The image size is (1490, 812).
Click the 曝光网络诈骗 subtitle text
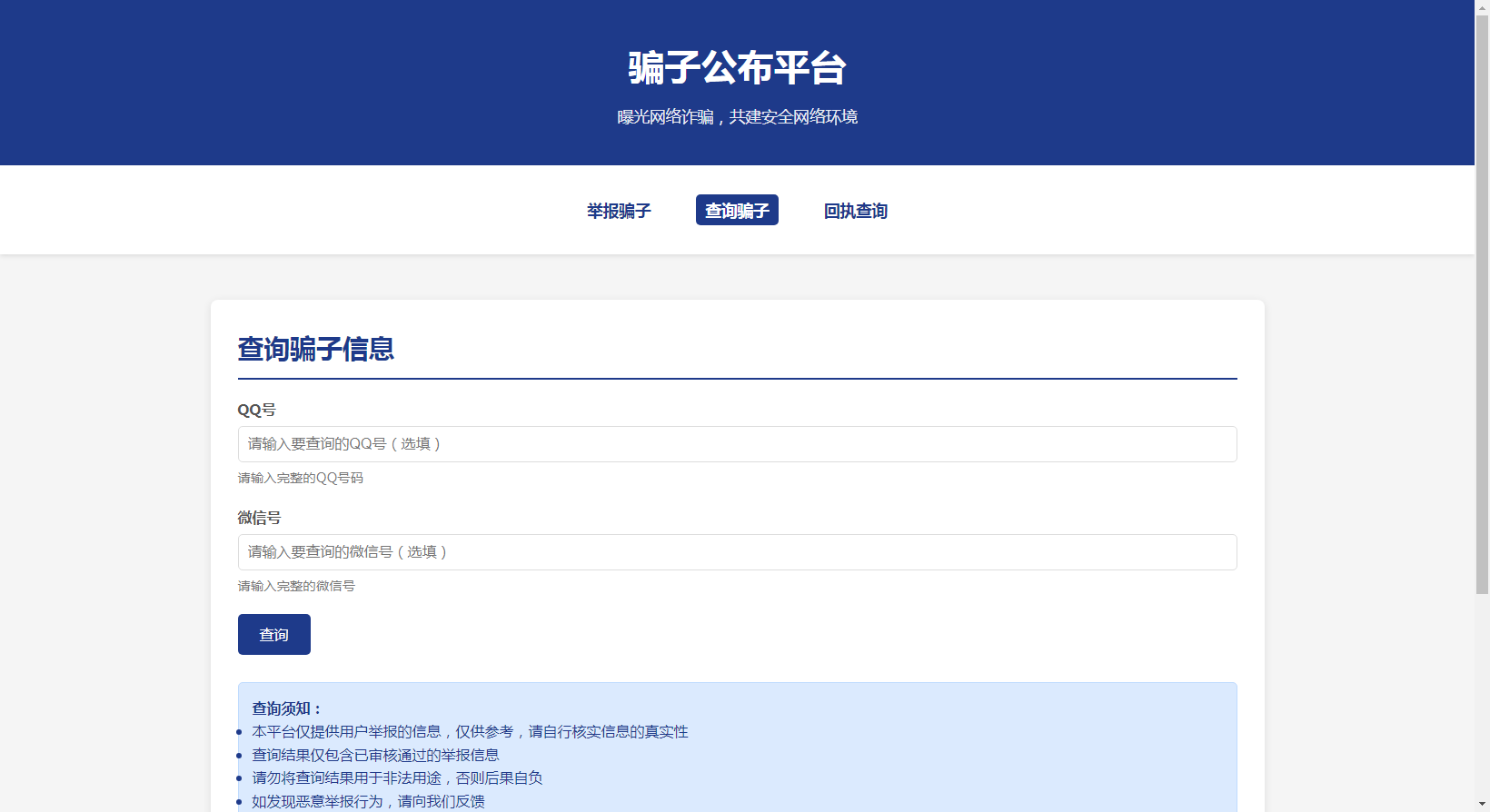[737, 117]
